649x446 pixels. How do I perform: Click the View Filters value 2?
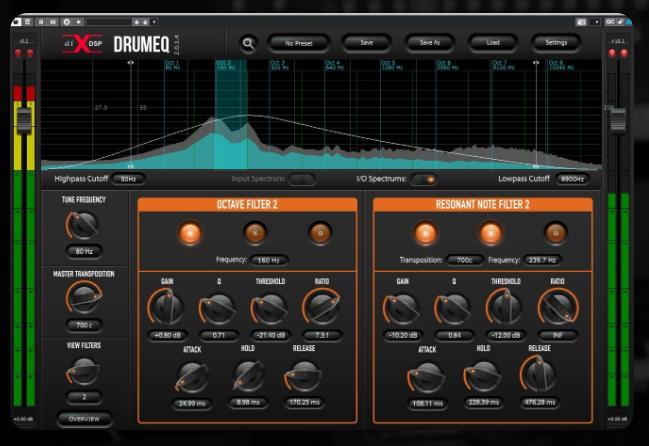click(x=84, y=397)
